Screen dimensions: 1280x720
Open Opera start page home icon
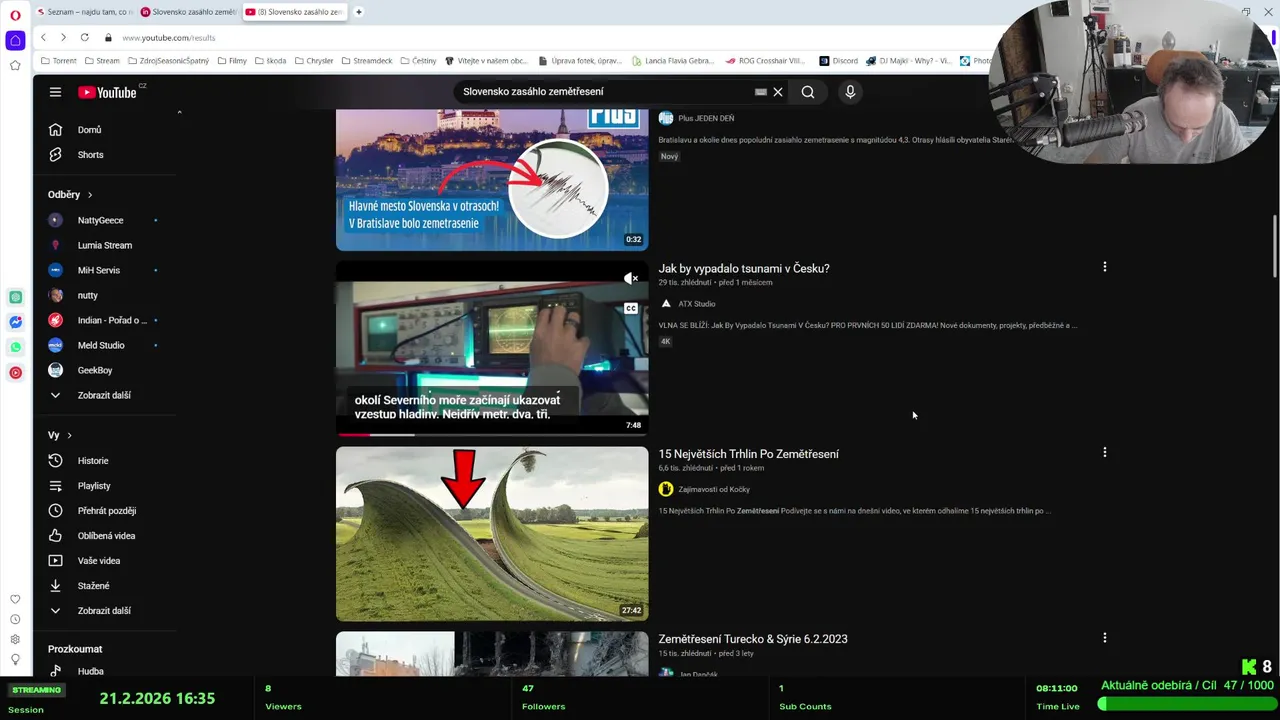coord(15,41)
